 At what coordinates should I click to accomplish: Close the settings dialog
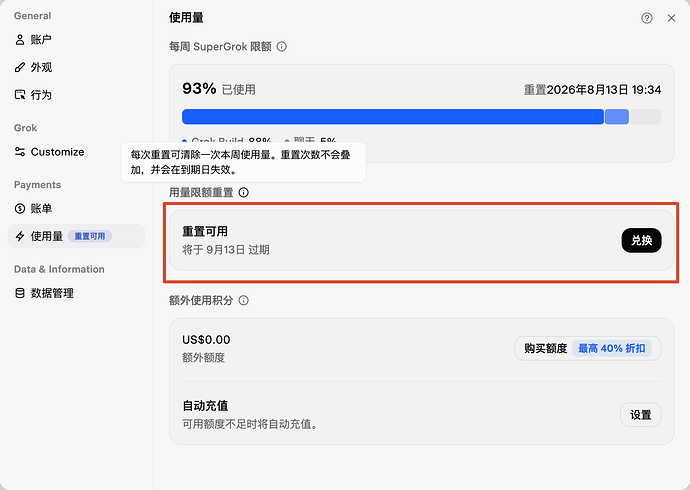click(x=671, y=18)
